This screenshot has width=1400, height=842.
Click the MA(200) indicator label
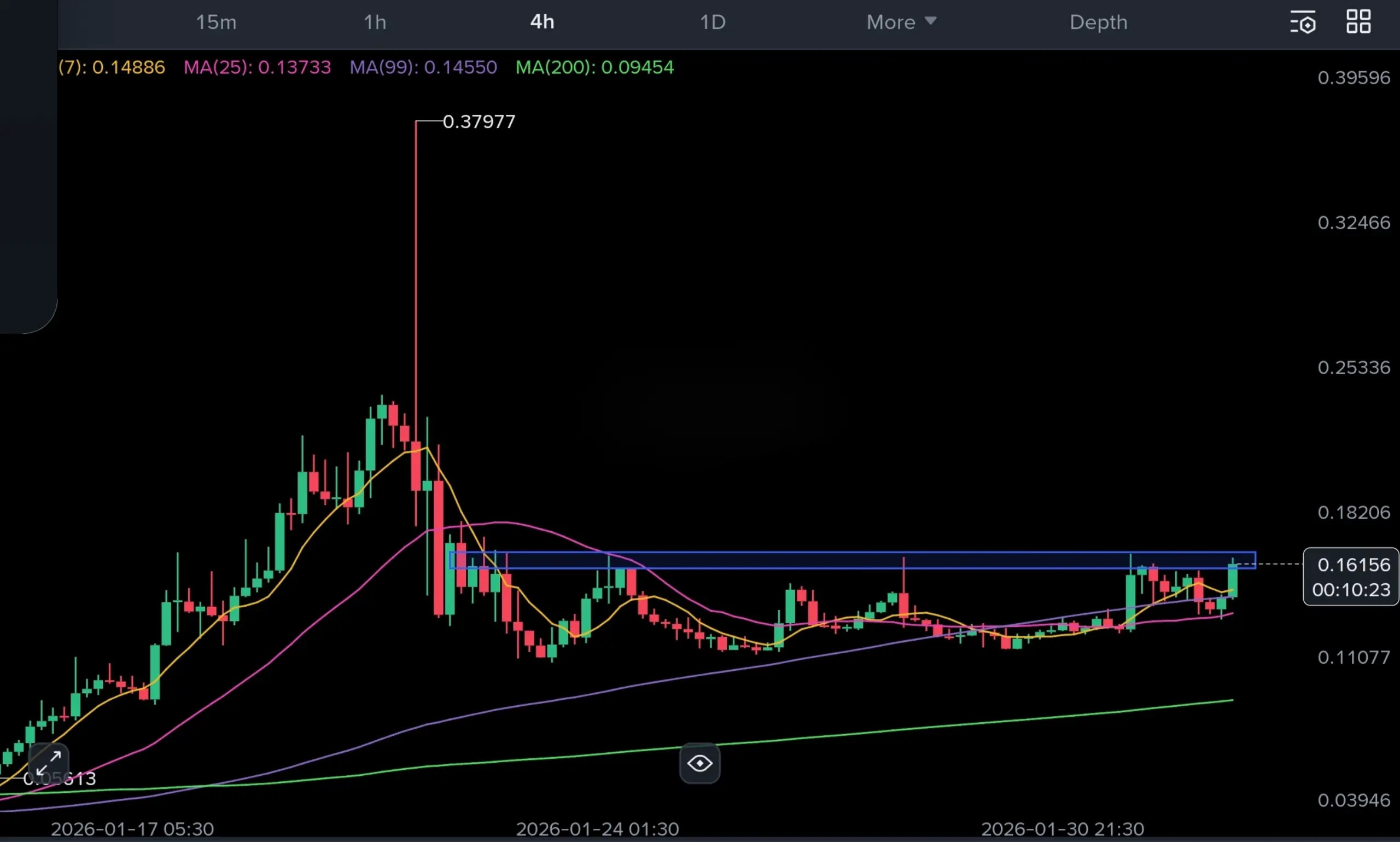pyautogui.click(x=594, y=67)
